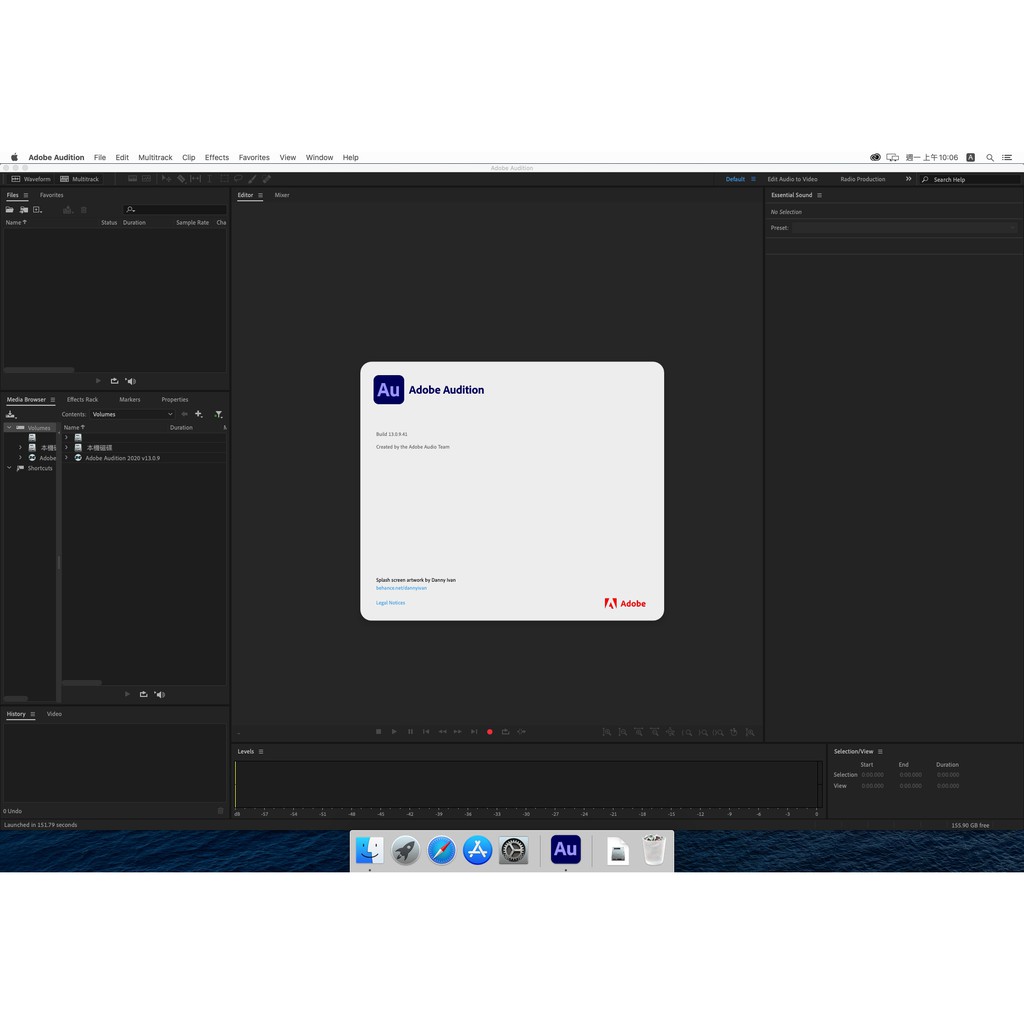The height and width of the screenshot is (1024, 1024).
Task: Open the Markers tab
Action: (129, 400)
